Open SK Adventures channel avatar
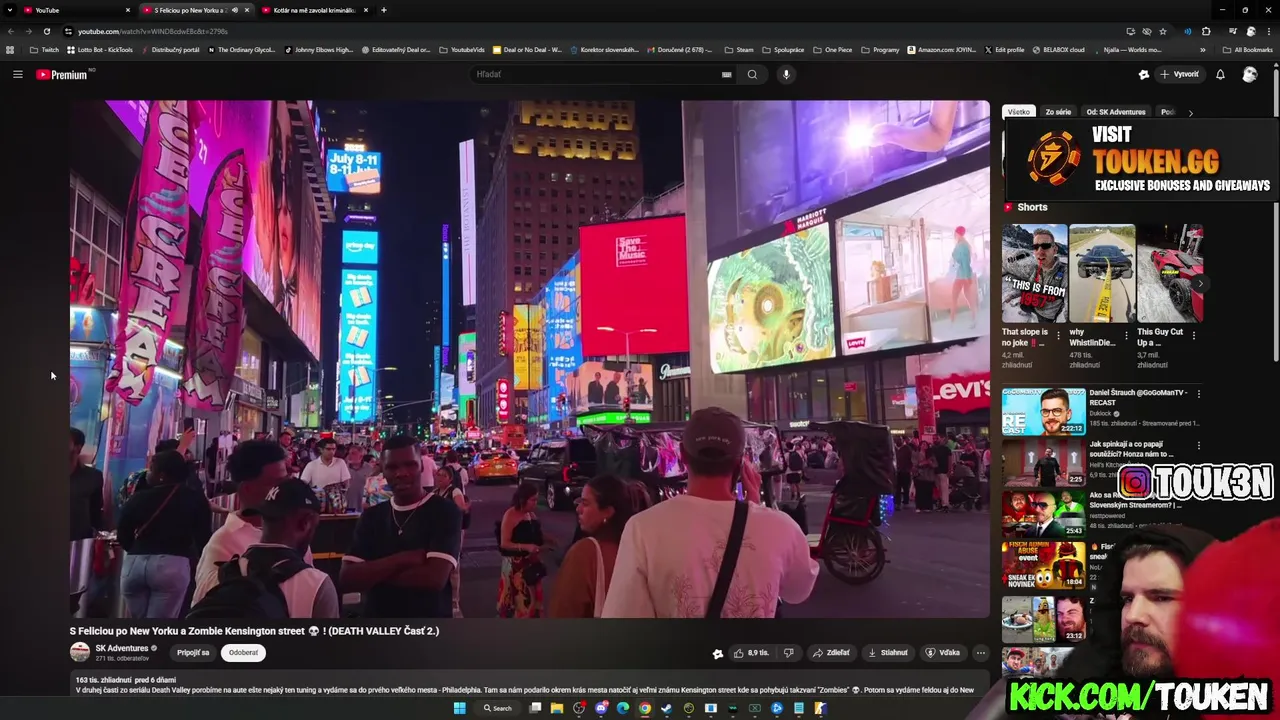 (x=80, y=652)
